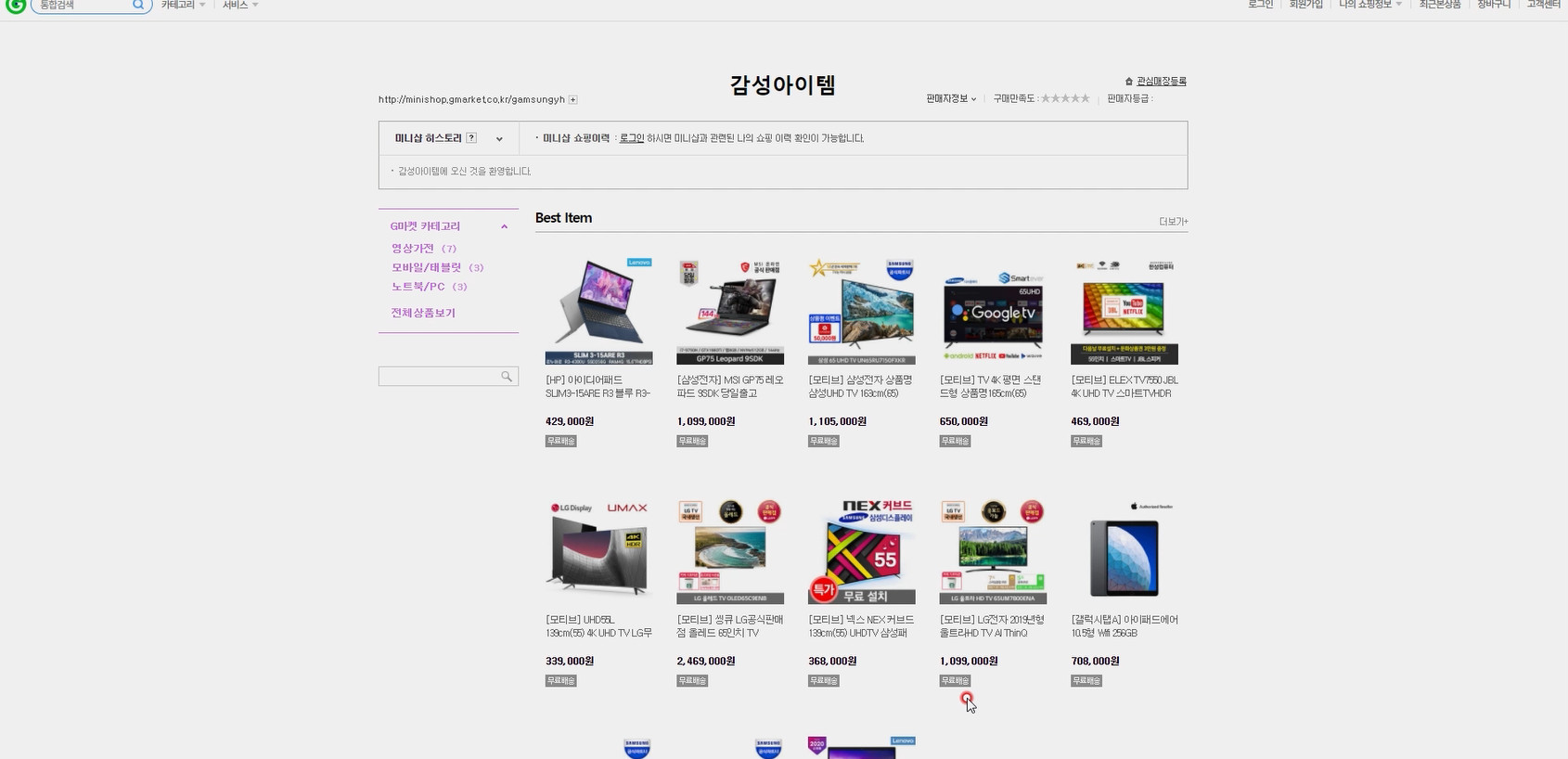Open 장바구니 in the top bar

1494,5
